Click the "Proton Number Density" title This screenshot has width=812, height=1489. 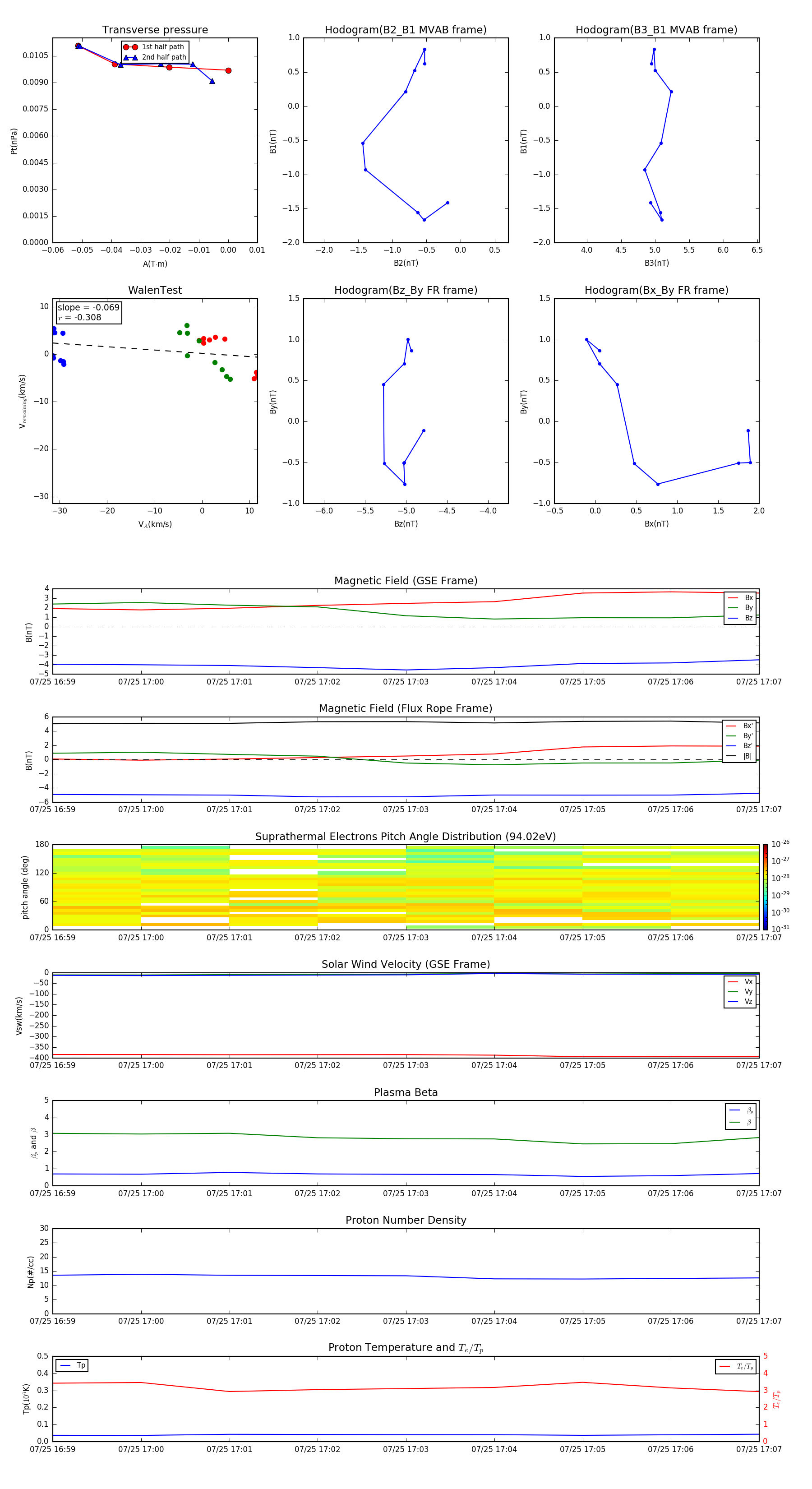tap(406, 1220)
